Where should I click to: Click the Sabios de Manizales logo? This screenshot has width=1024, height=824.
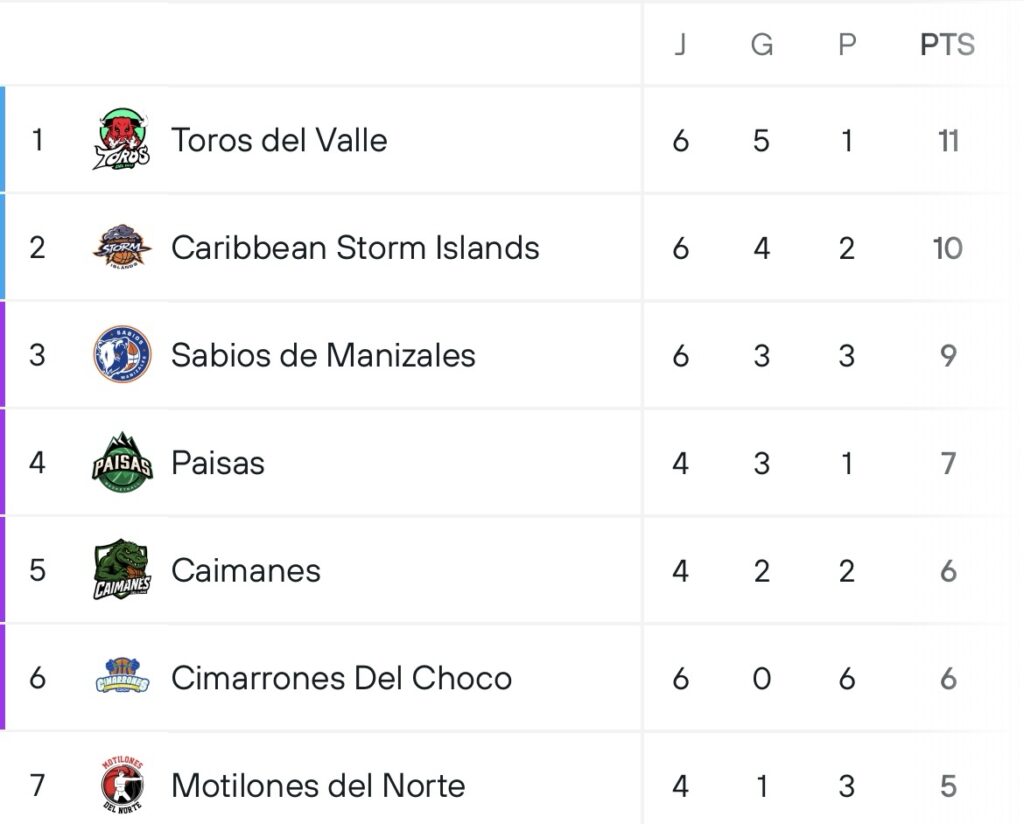click(x=122, y=354)
